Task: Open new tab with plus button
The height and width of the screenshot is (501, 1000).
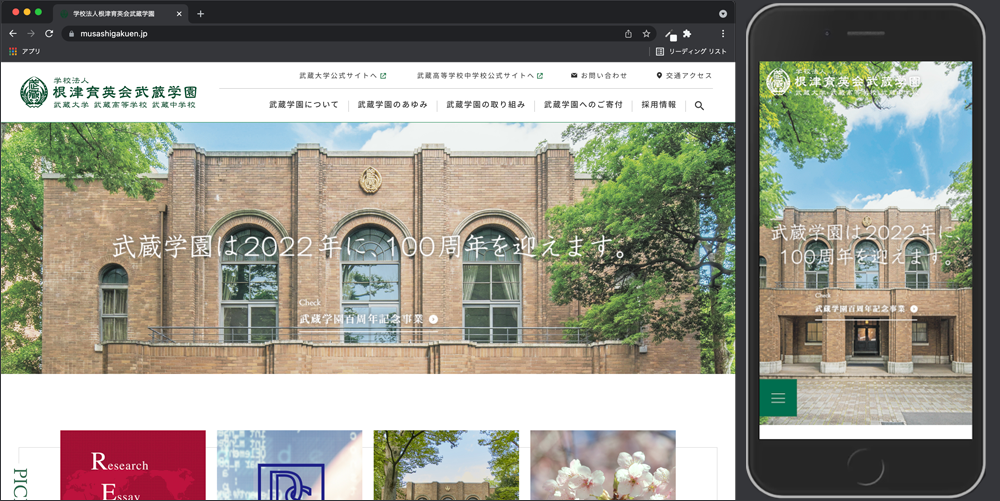Action: point(200,13)
